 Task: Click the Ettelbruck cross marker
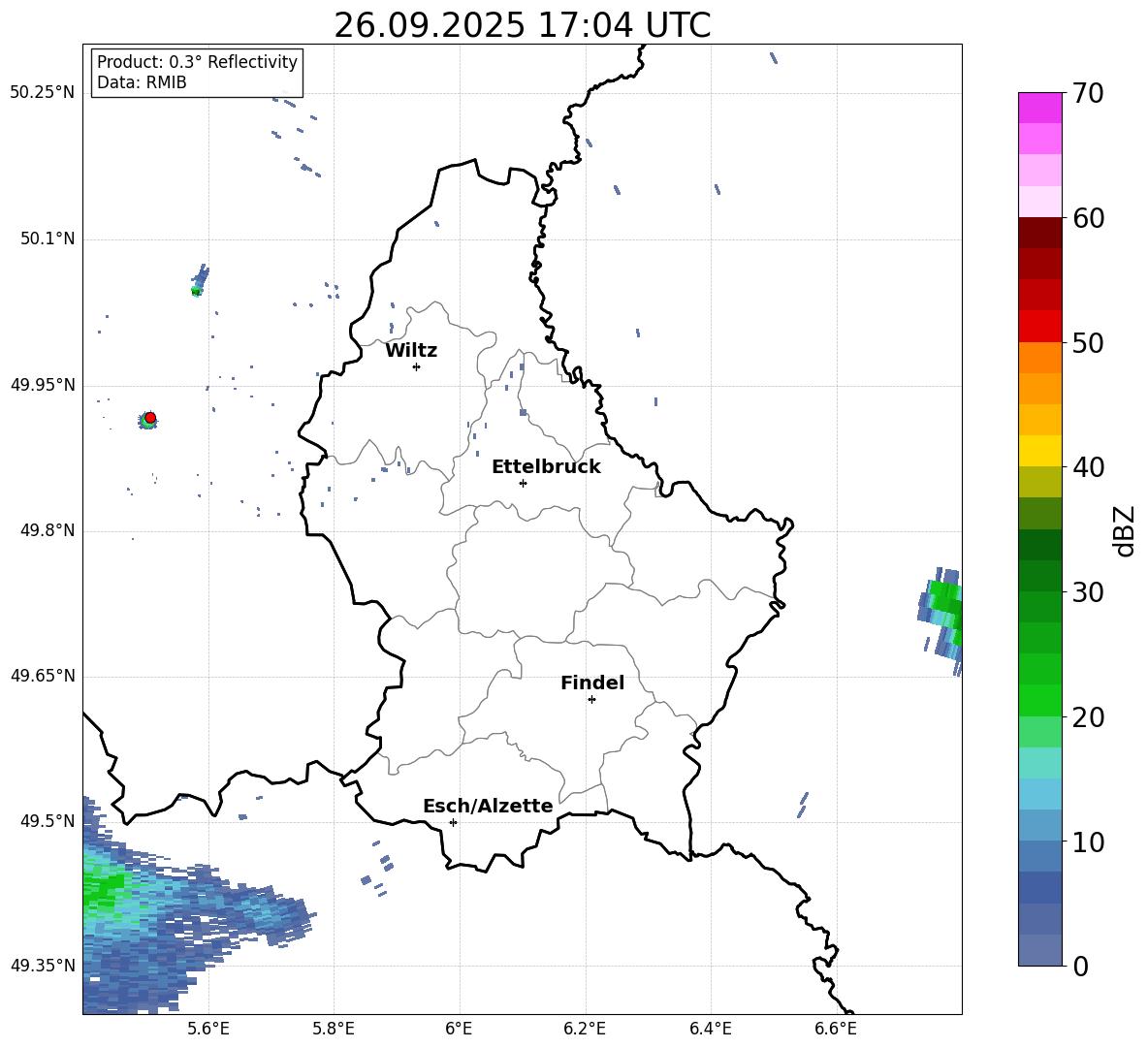click(x=523, y=483)
